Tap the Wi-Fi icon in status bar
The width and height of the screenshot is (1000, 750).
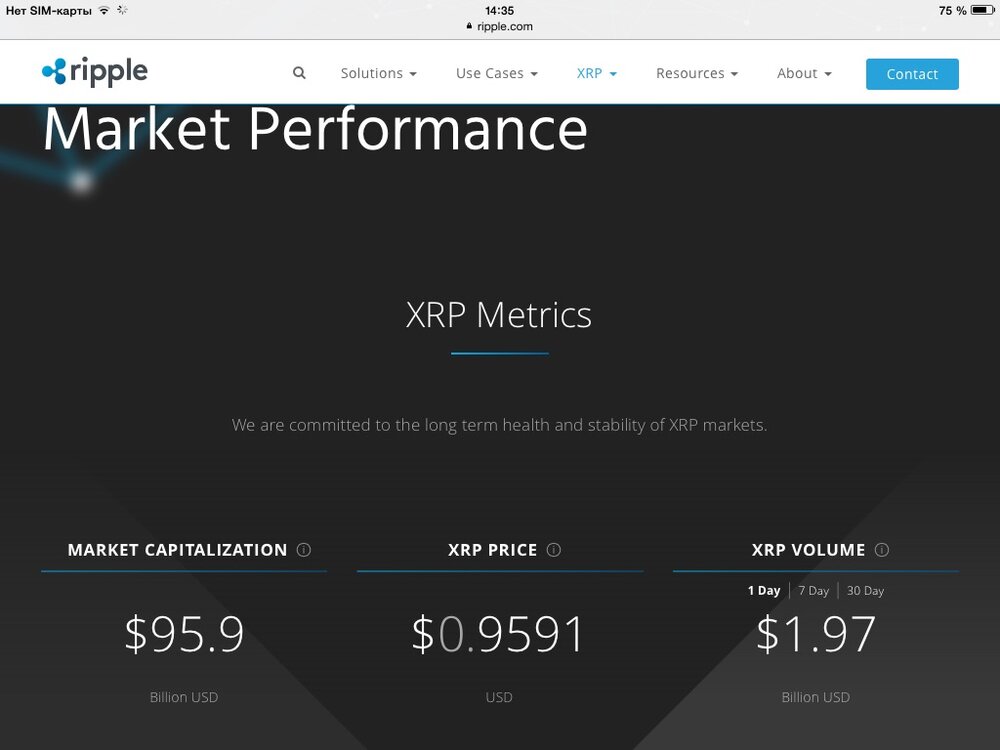(x=104, y=10)
